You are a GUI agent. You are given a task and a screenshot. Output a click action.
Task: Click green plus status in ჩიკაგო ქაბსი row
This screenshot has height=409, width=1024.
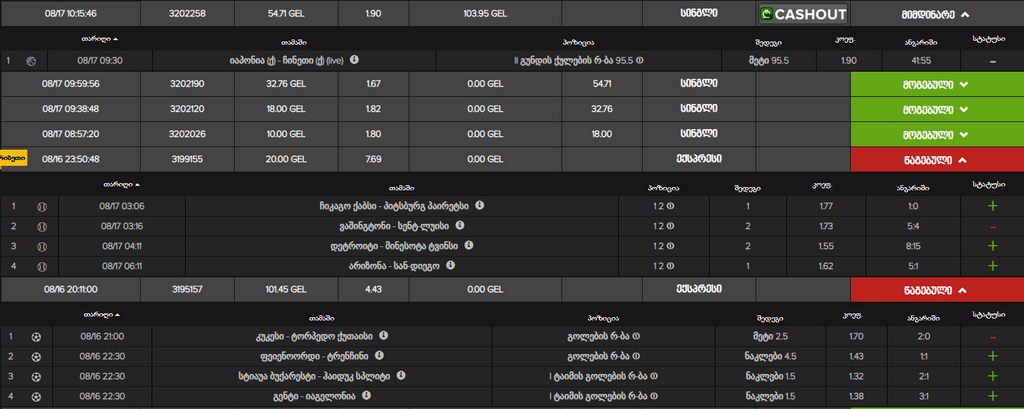tap(993, 206)
